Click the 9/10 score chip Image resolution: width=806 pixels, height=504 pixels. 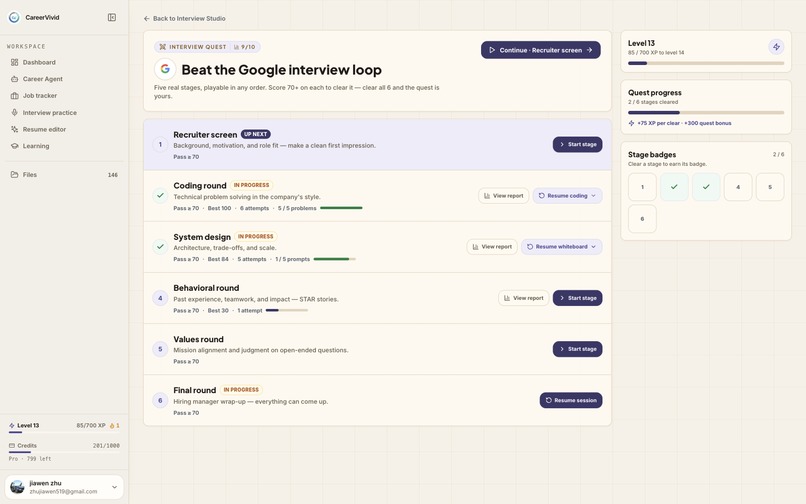pyautogui.click(x=245, y=47)
